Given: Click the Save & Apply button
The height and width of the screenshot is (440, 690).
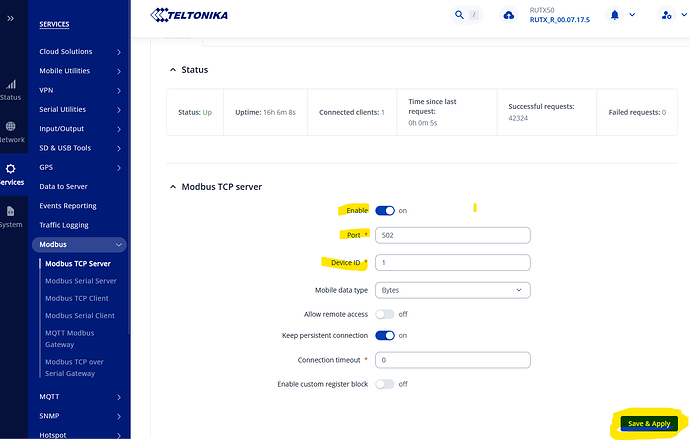Looking at the screenshot, I should pyautogui.click(x=649, y=424).
